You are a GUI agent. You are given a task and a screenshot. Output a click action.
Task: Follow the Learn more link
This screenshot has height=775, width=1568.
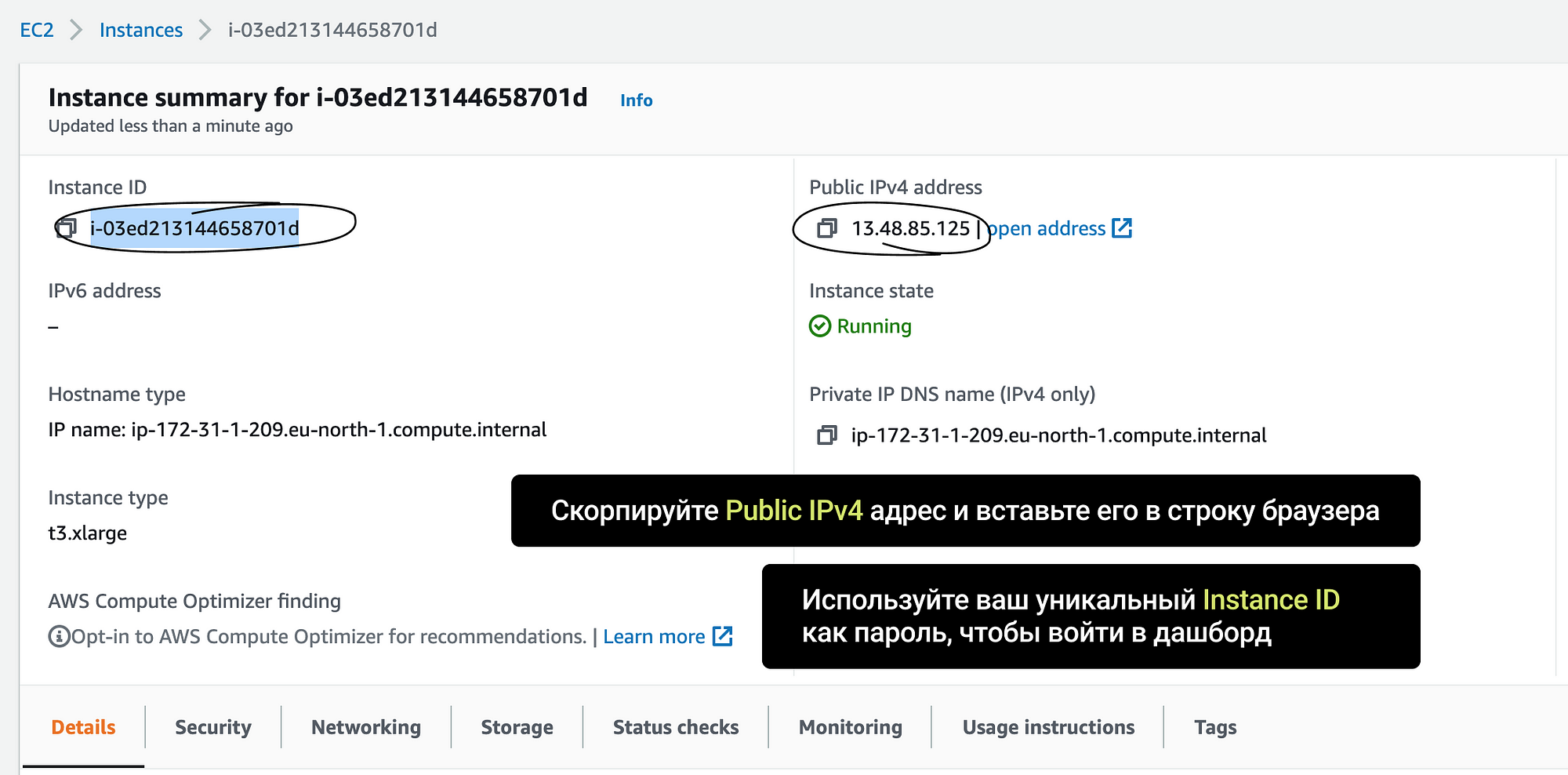pos(654,636)
